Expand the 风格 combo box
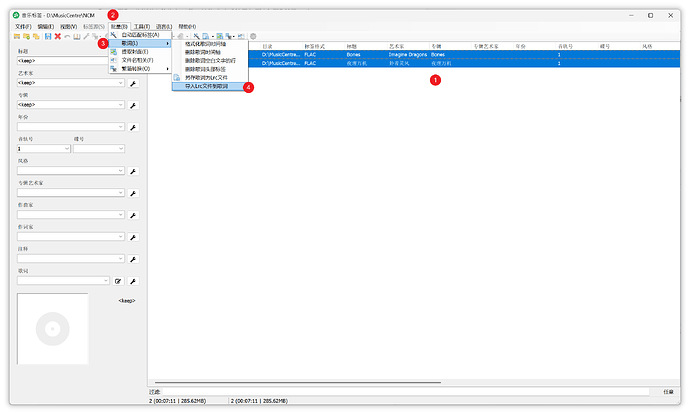Screen dimensions: 690x413 click(121, 171)
